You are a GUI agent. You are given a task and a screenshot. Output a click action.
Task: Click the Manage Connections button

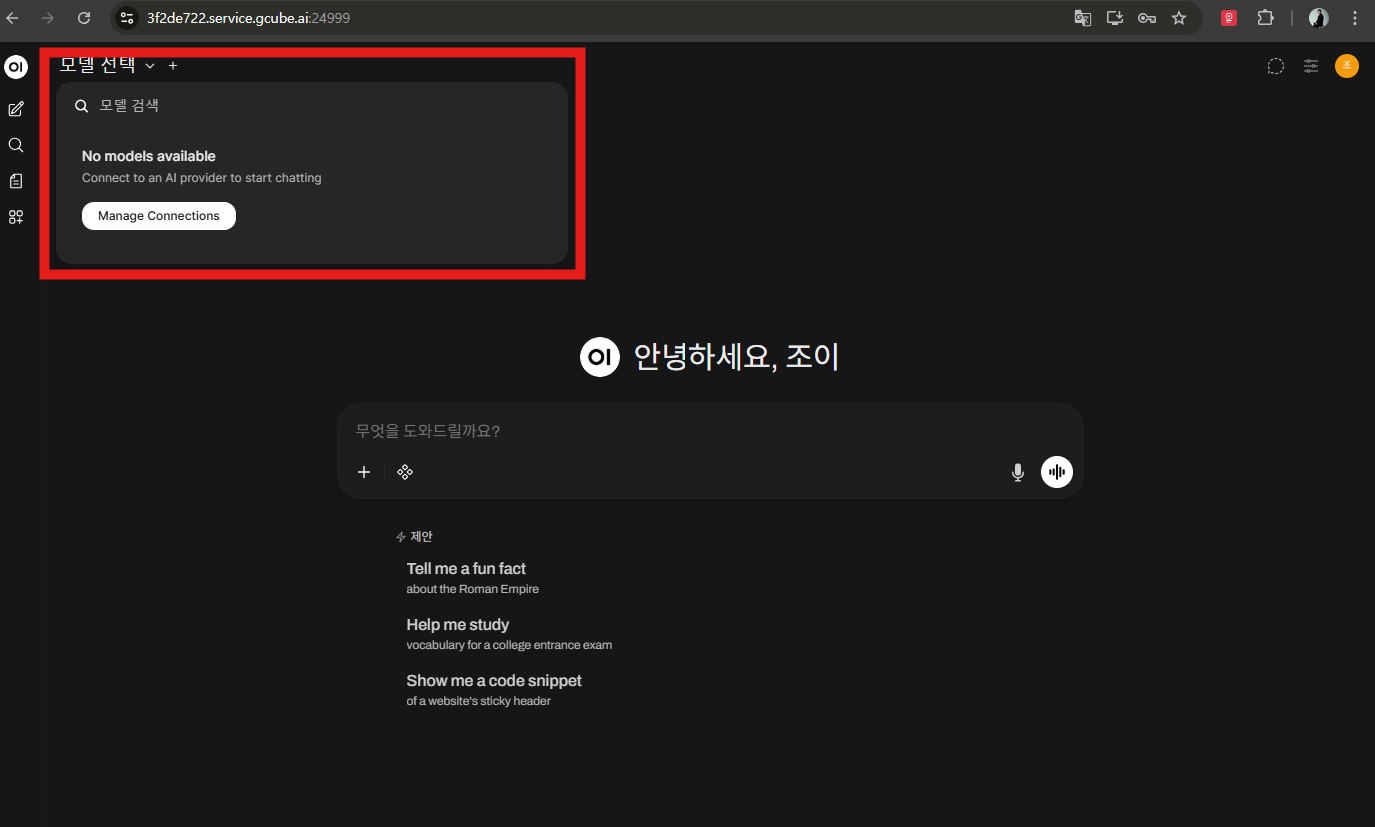tap(158, 215)
